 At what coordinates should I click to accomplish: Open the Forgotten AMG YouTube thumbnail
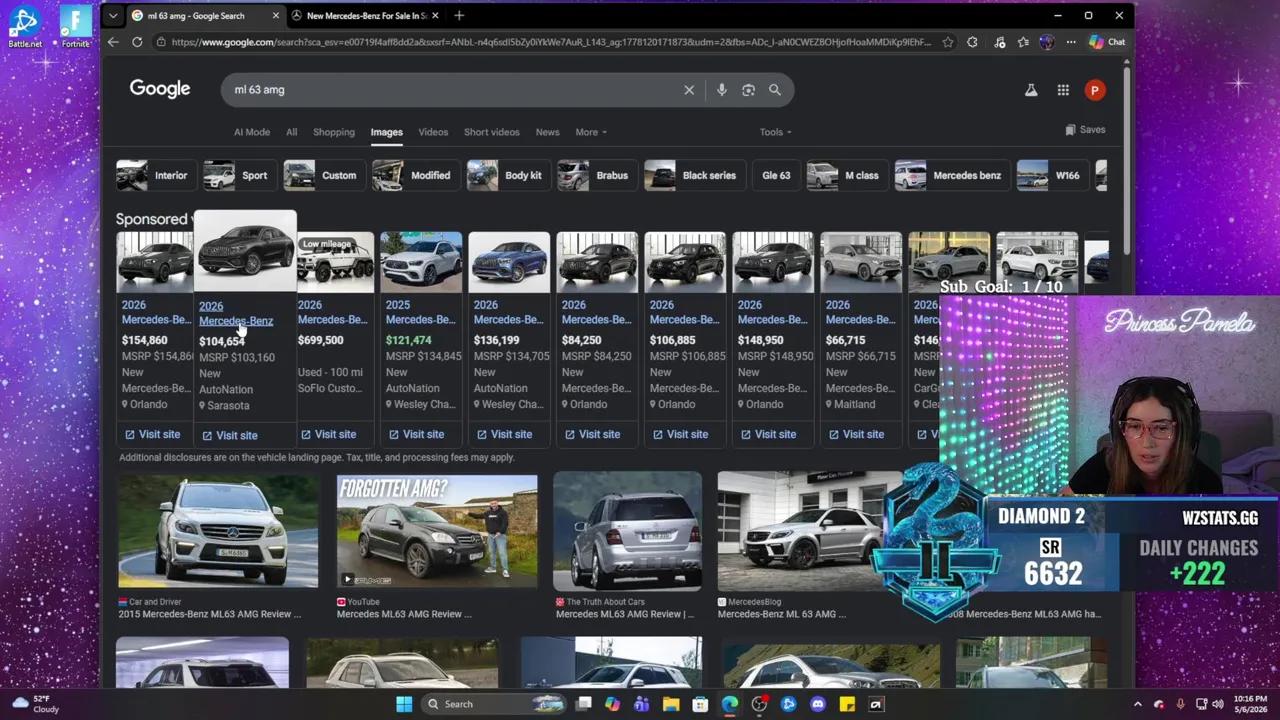437,530
